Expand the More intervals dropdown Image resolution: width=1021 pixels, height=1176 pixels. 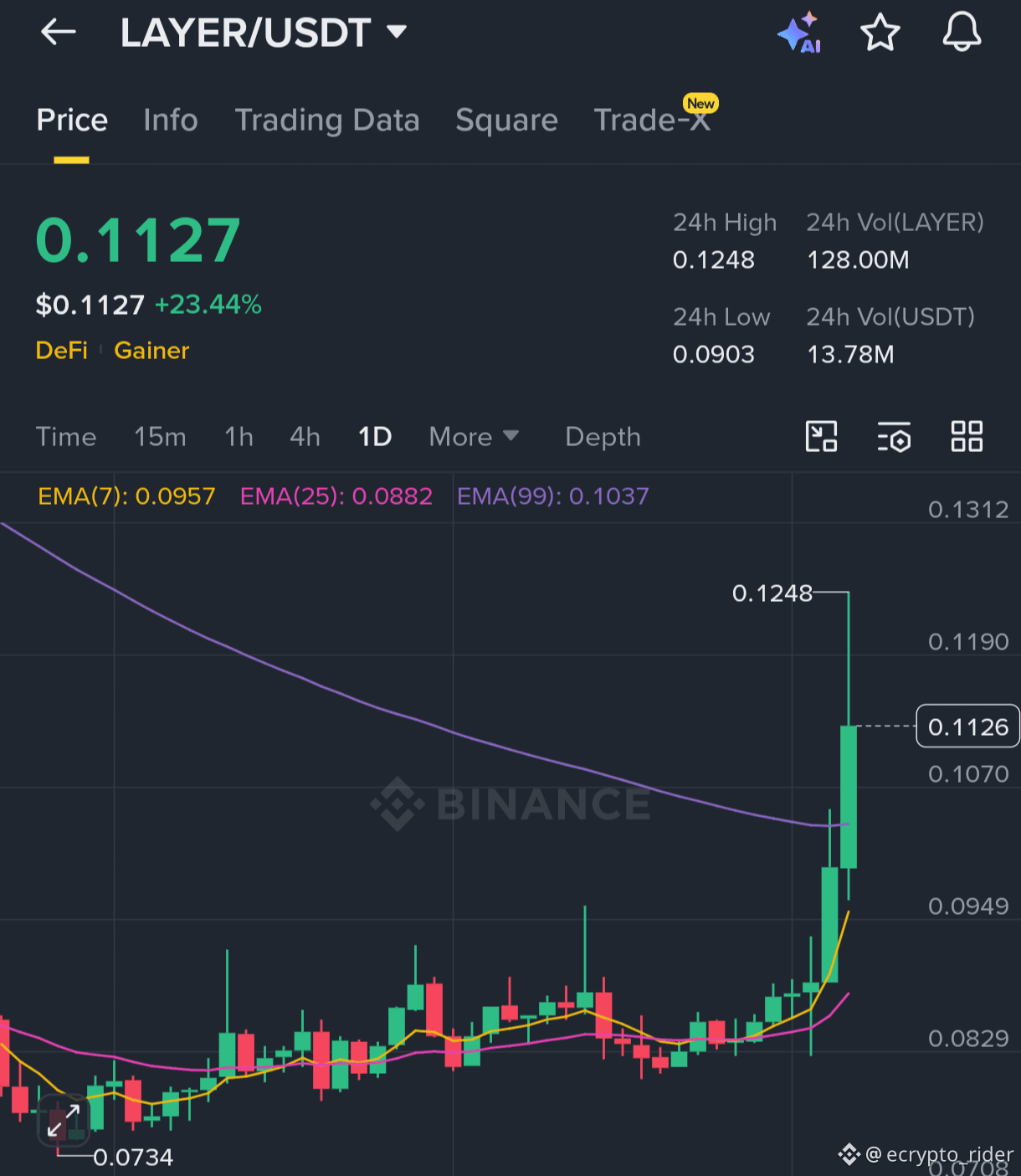(474, 437)
